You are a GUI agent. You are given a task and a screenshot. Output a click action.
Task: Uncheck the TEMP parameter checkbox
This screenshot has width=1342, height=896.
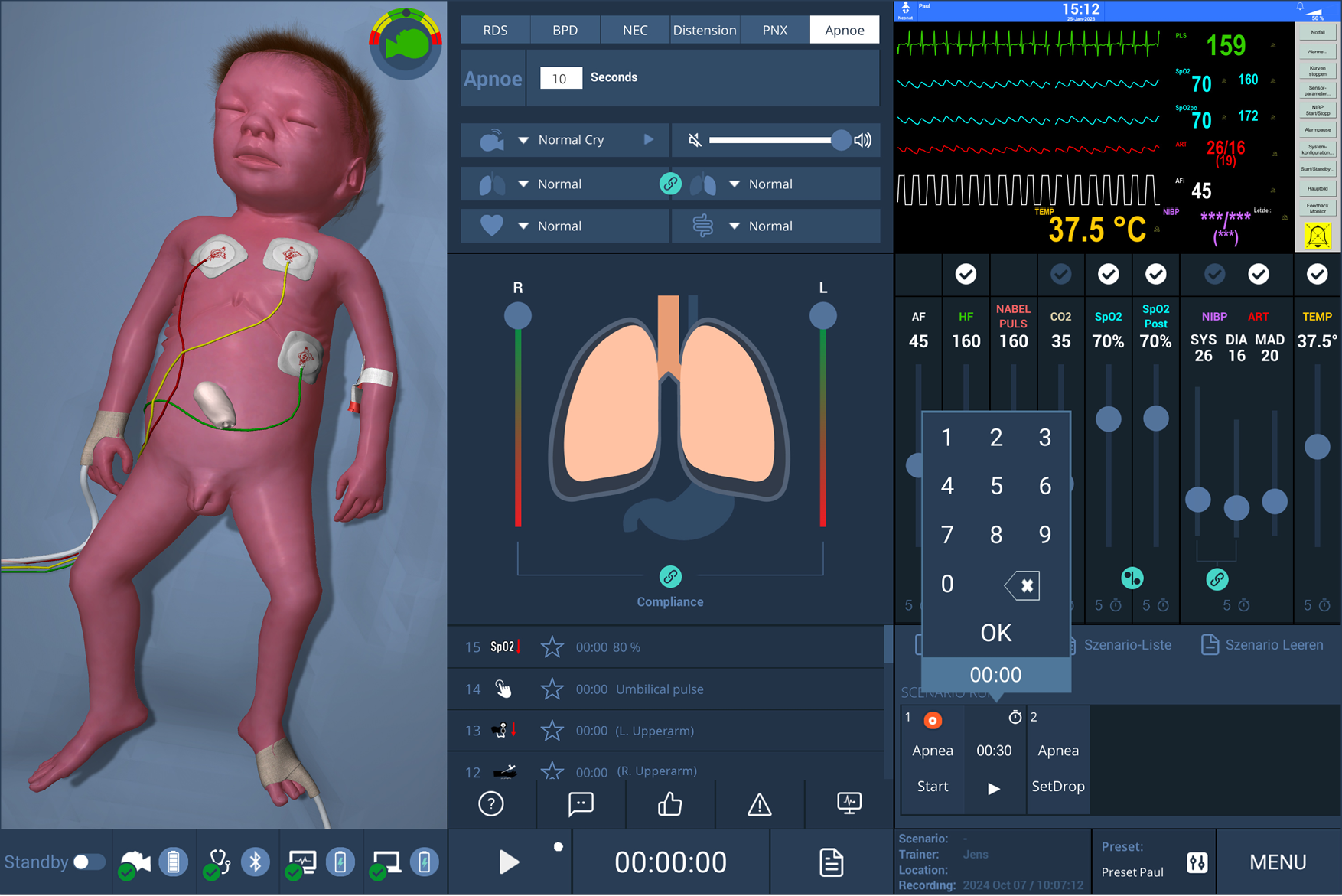(x=1317, y=274)
